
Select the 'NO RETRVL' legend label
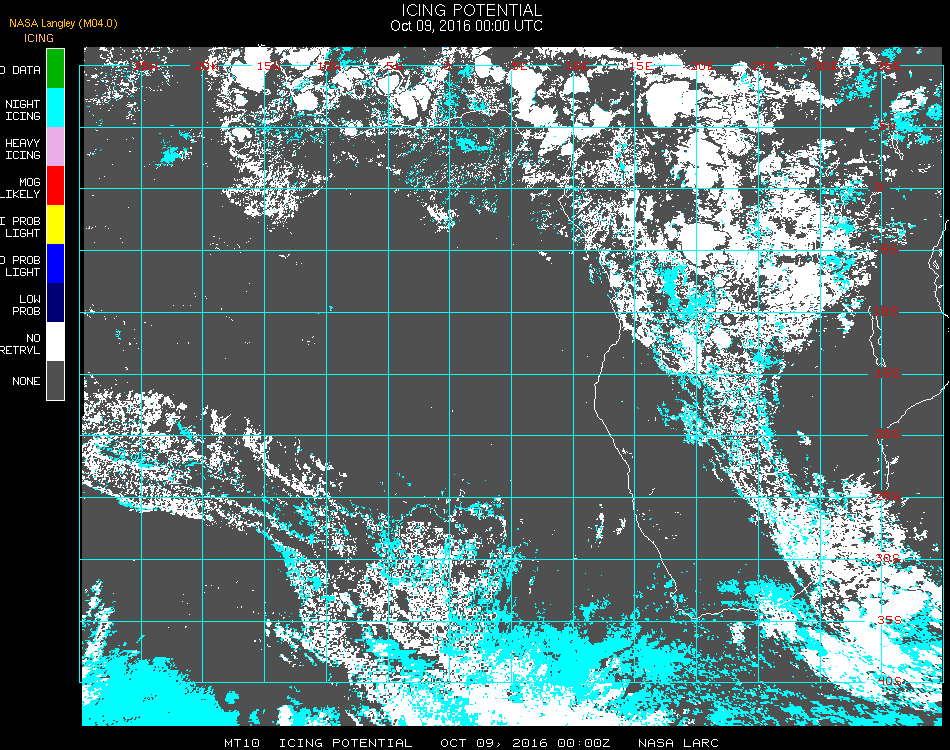(x=21, y=344)
